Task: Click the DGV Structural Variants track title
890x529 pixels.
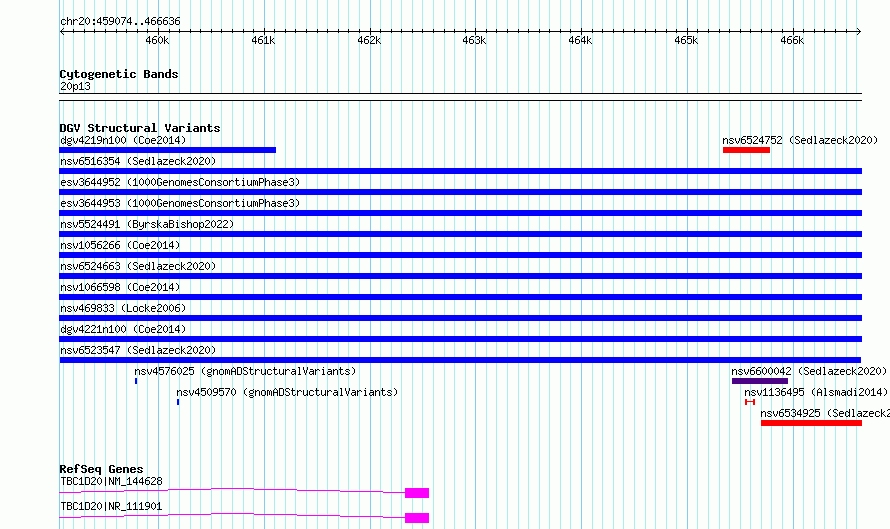Action: [x=140, y=128]
